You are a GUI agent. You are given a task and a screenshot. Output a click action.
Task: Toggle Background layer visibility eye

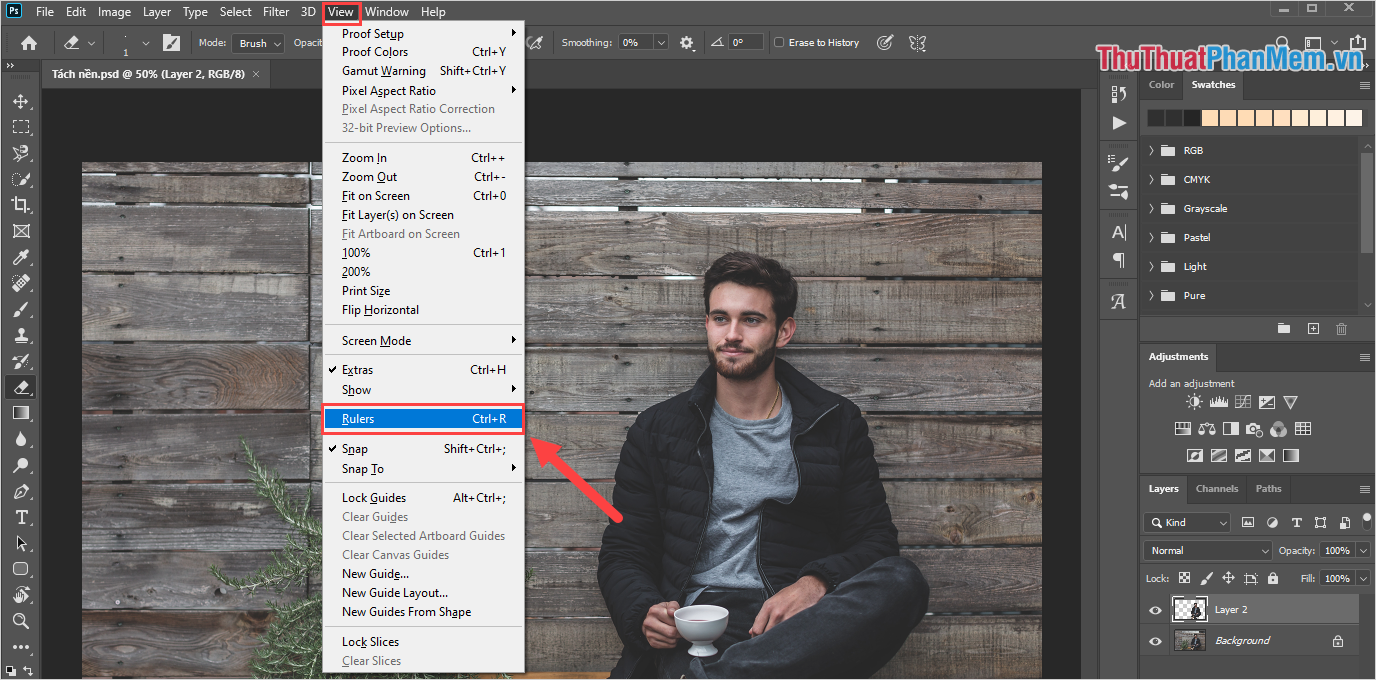[x=1155, y=641]
